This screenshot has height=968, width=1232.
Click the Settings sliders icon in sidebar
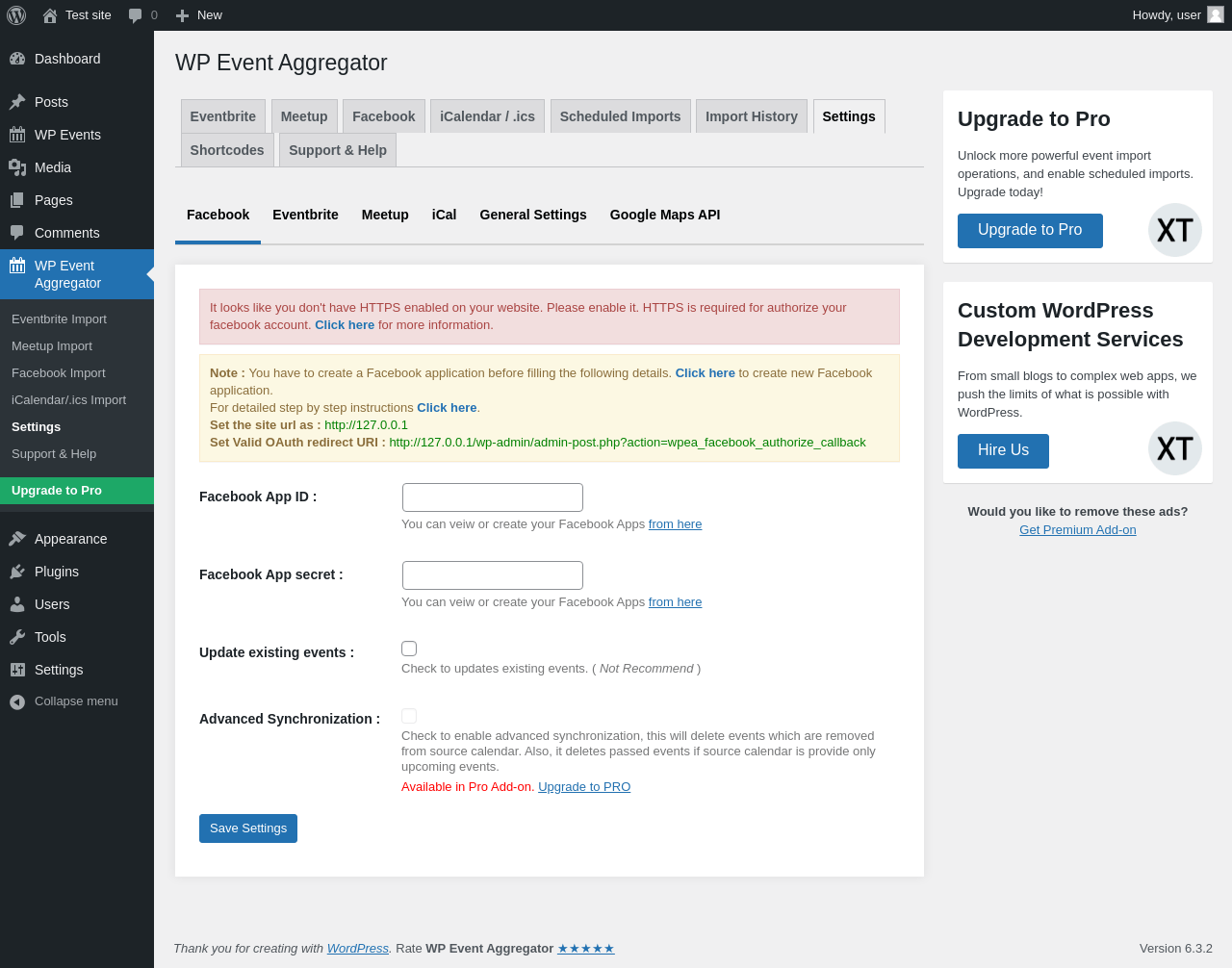pos(17,670)
